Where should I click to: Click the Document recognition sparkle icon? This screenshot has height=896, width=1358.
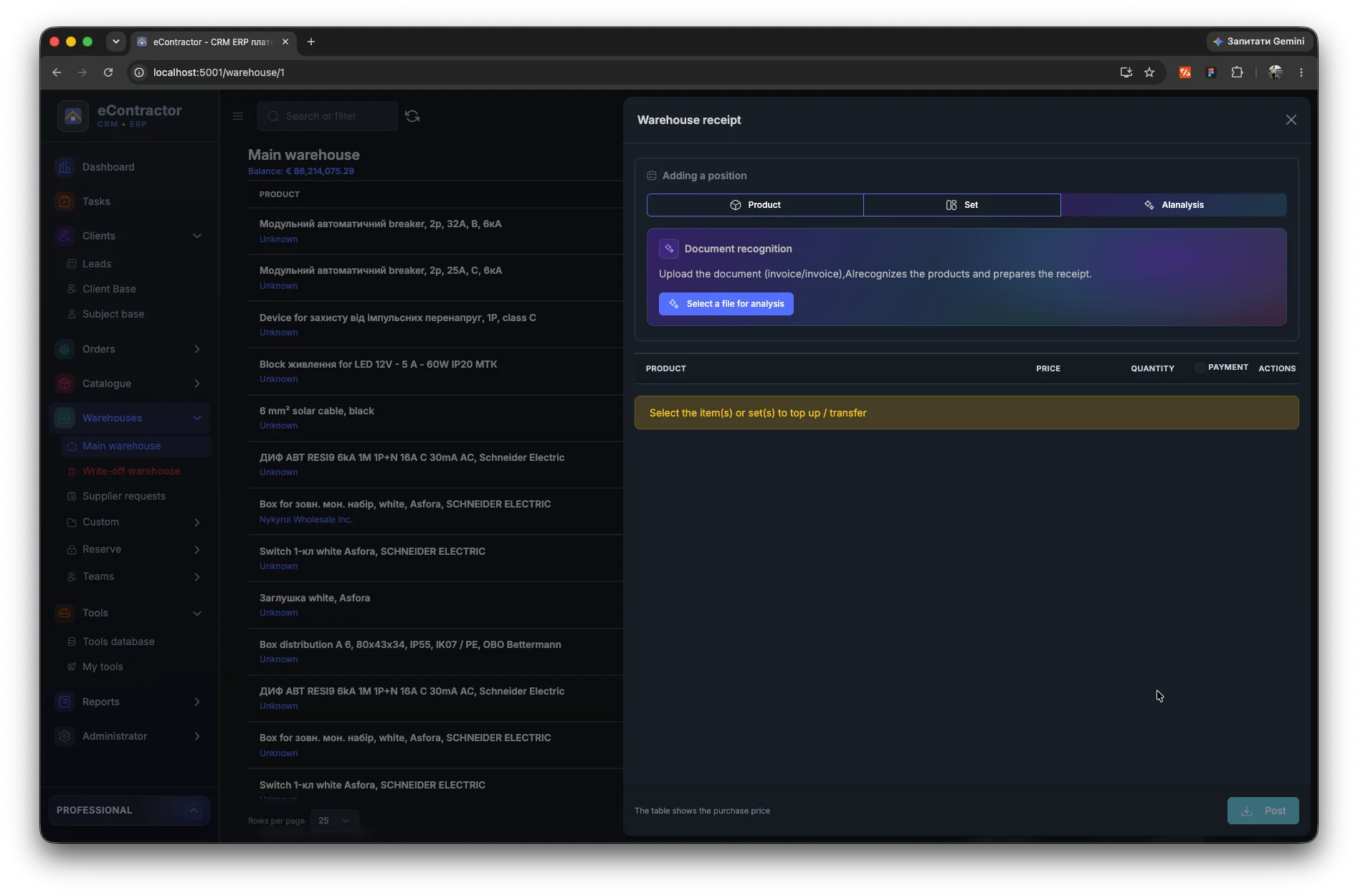pos(669,249)
